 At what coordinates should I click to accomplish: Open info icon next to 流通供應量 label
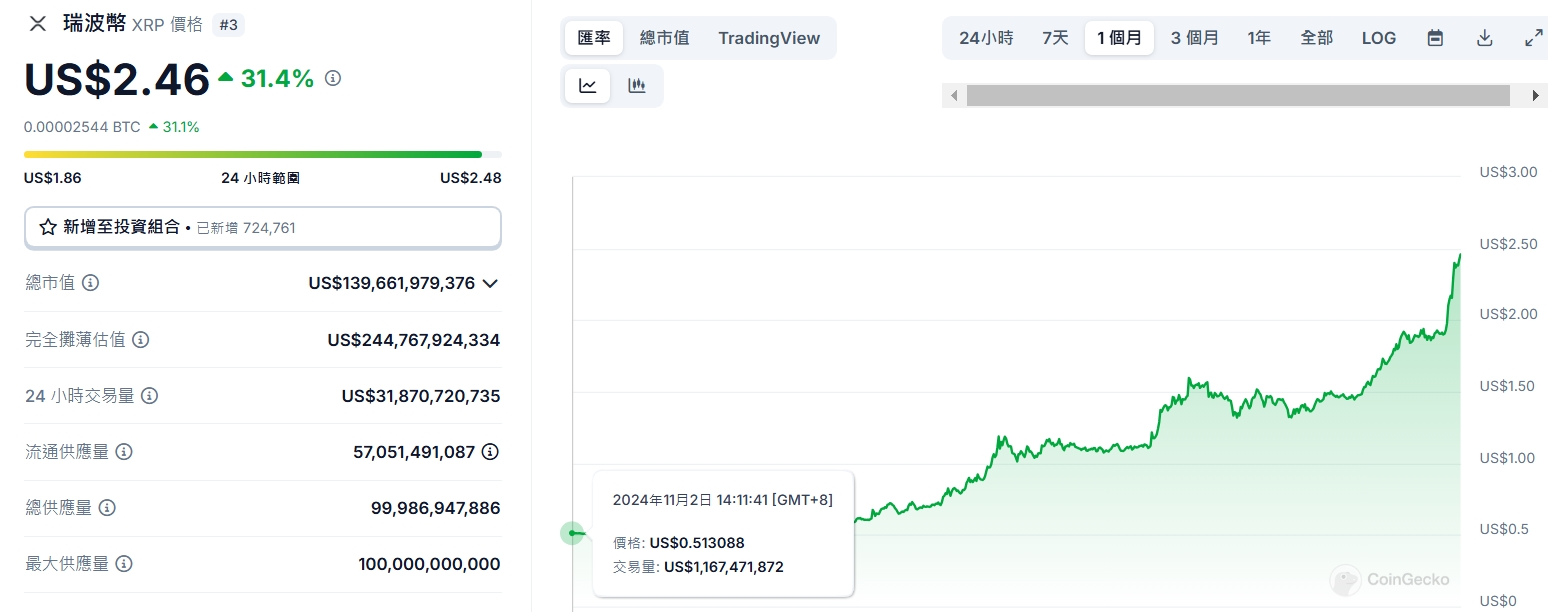pos(124,452)
